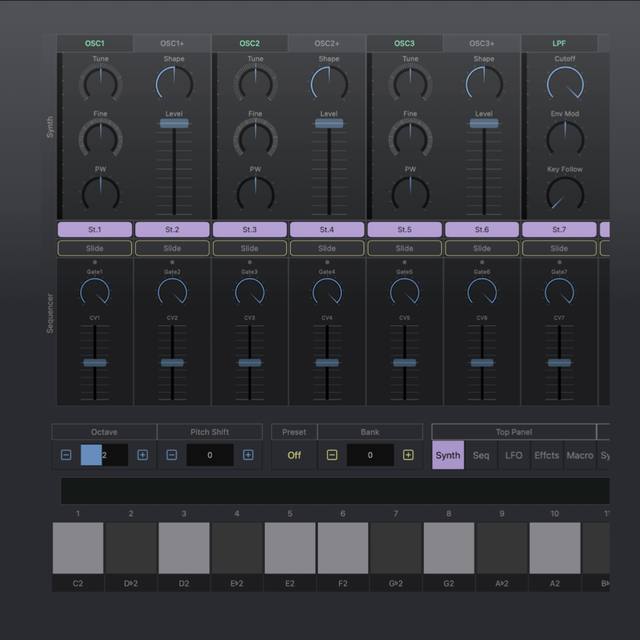
Task: Click the Pitch Shift value field
Action: [210, 455]
